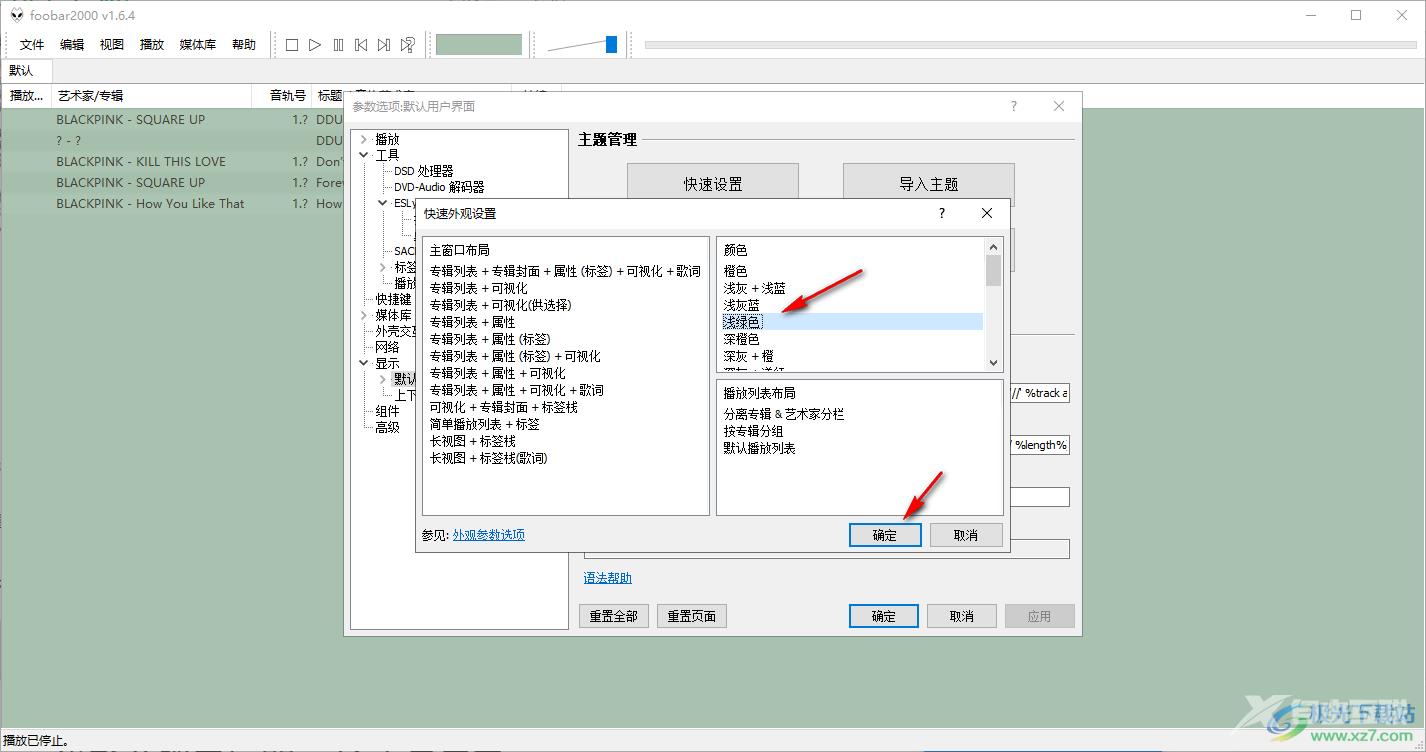Collapse the 显示 tree node

pos(363,363)
